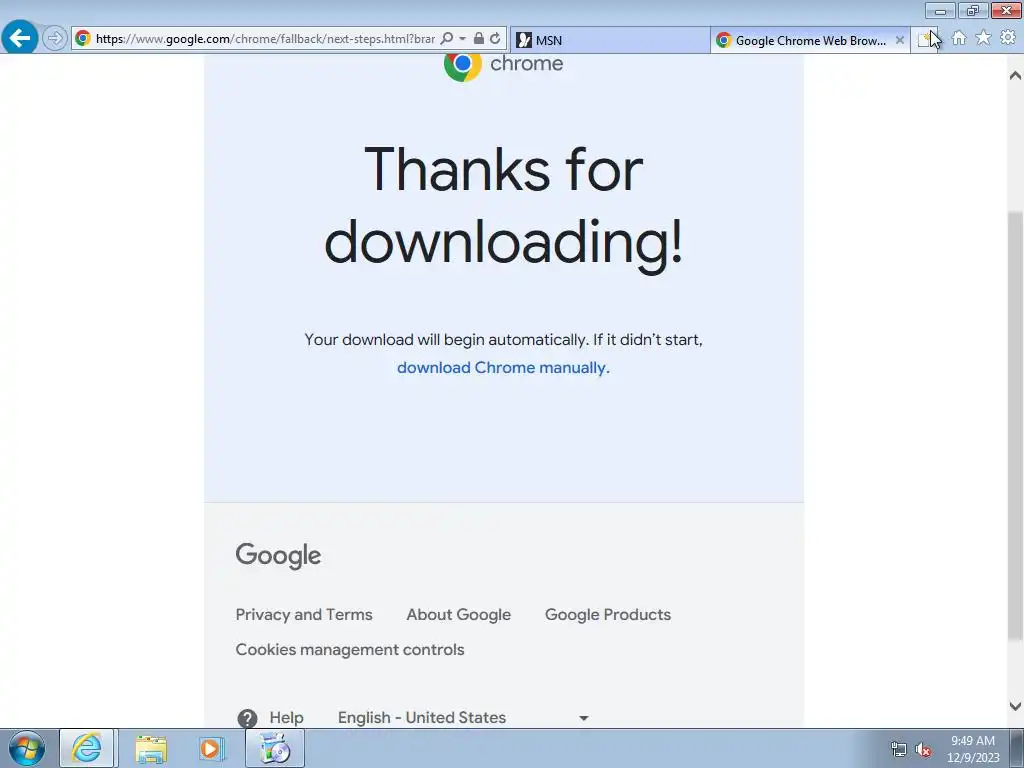Open the About Google link
1024x768 pixels.
[458, 615]
